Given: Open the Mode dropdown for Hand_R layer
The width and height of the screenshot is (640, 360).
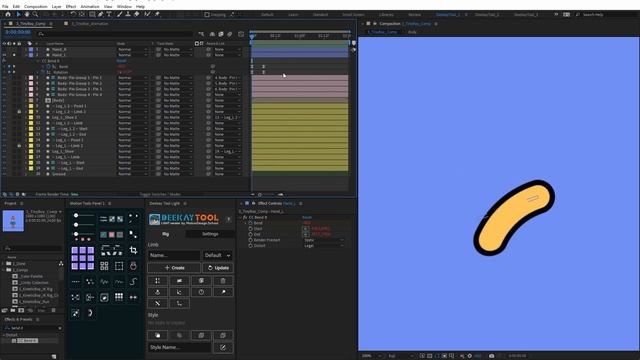Looking at the screenshot, I should tap(132, 49).
